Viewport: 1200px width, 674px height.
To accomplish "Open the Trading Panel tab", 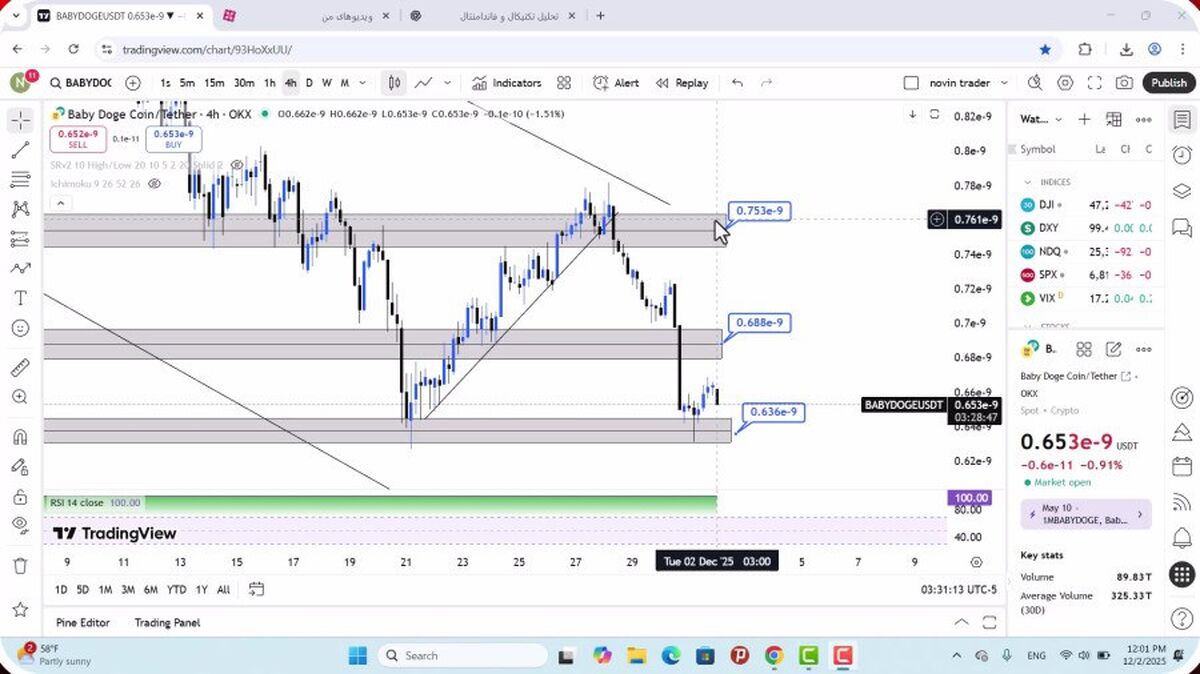I will (167, 622).
